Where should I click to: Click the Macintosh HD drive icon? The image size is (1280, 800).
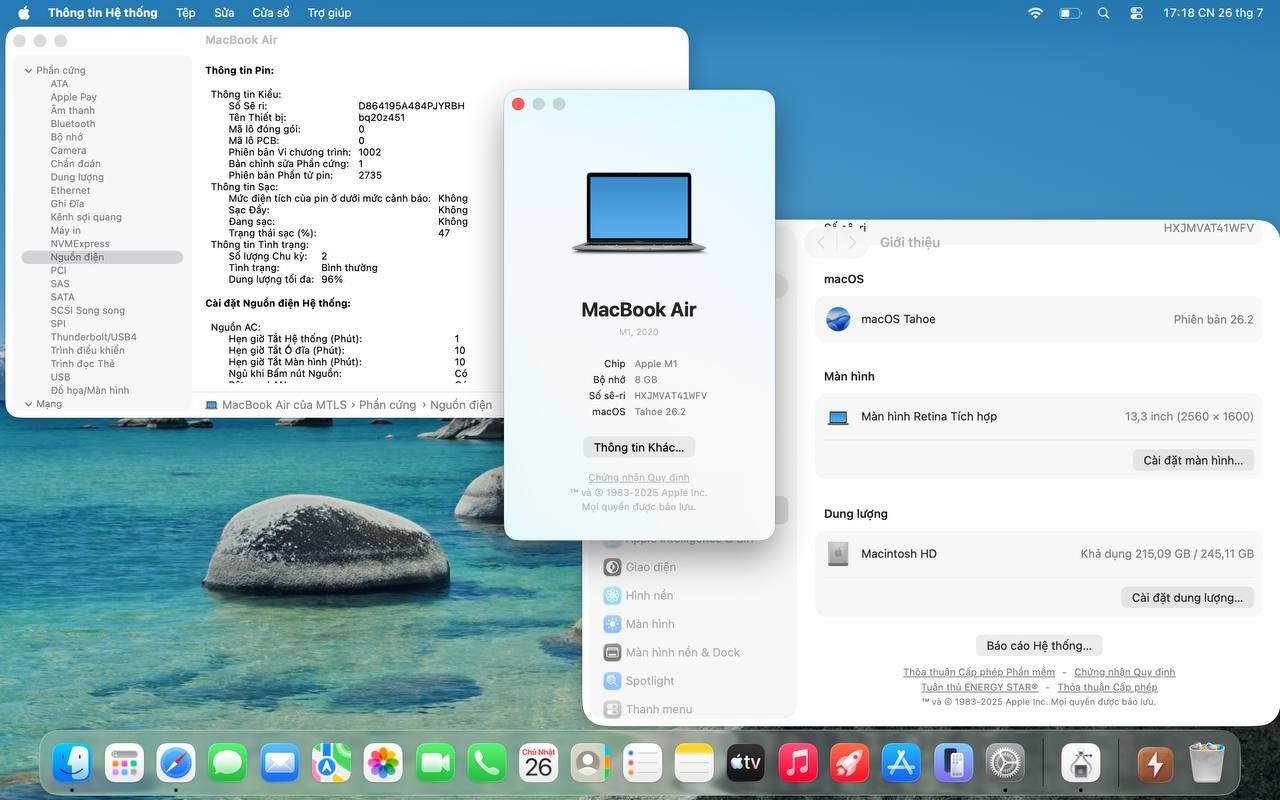[x=838, y=553]
